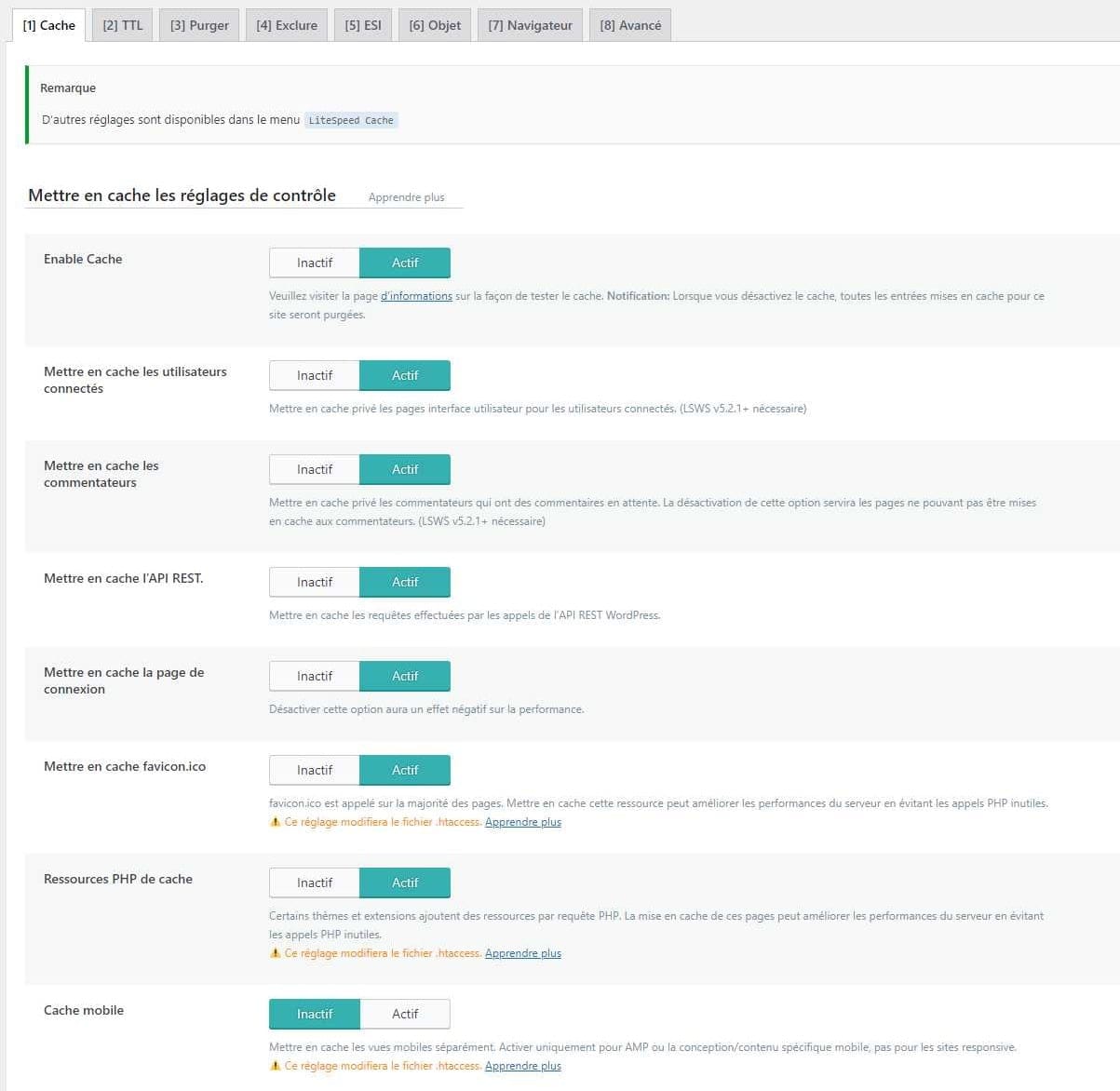Click the warning icon under Ressources PHP
The image size is (1120, 1091).
(x=275, y=953)
